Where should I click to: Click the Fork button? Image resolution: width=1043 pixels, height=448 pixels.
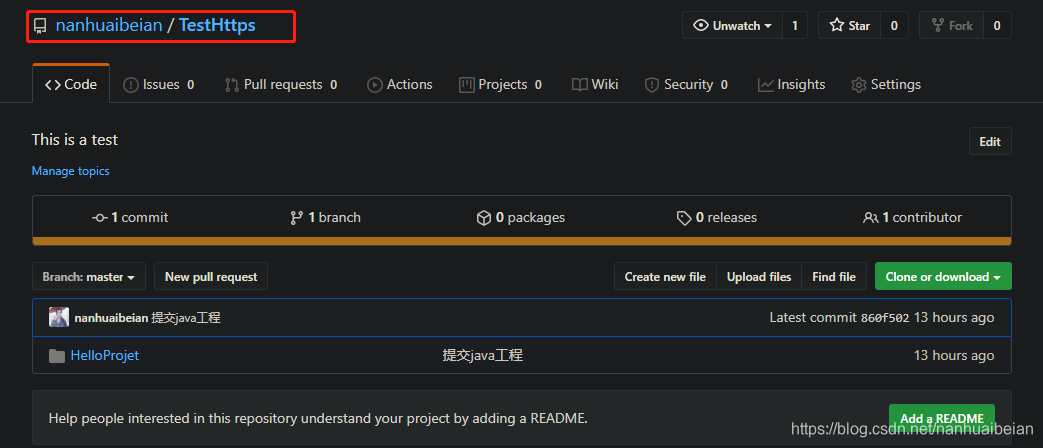point(951,25)
